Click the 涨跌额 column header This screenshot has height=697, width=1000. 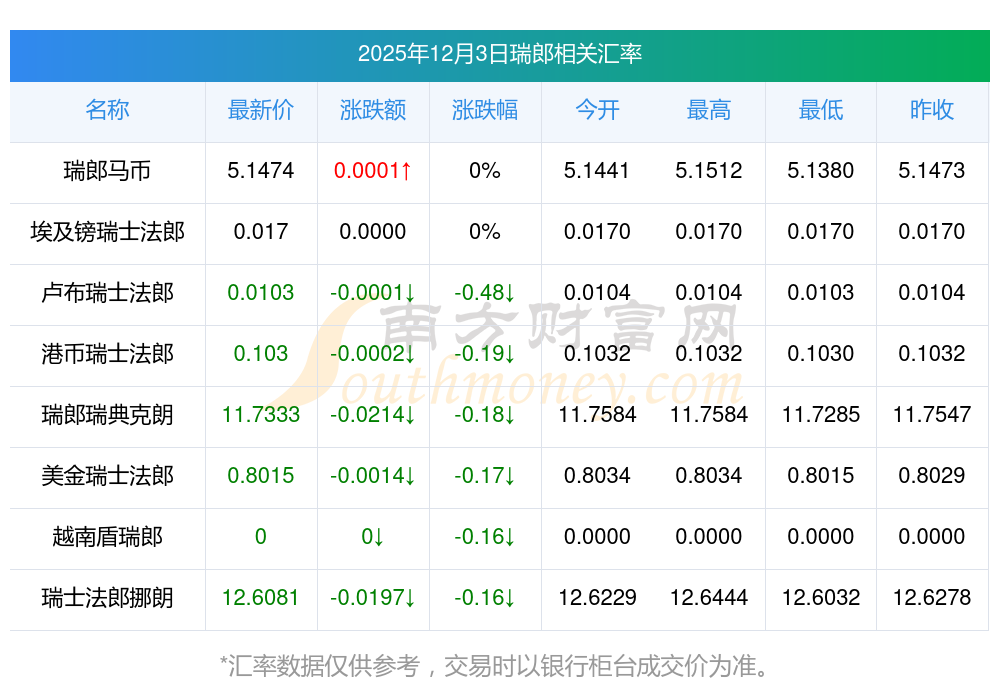click(x=372, y=110)
